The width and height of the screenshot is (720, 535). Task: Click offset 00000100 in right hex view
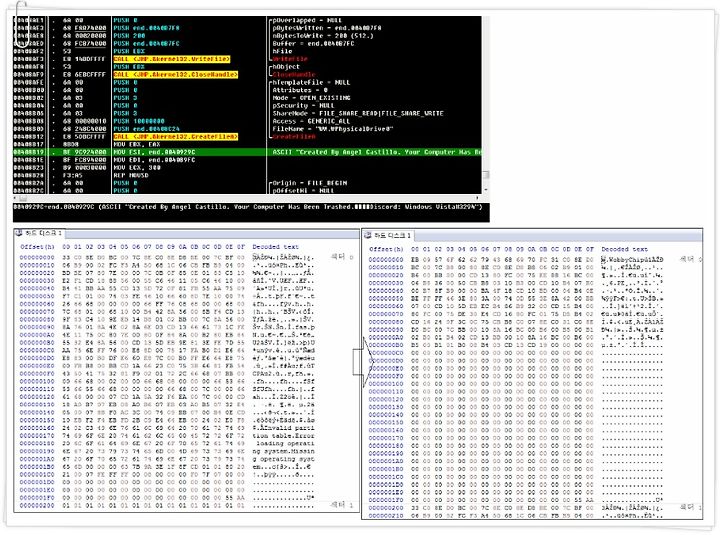coord(386,384)
